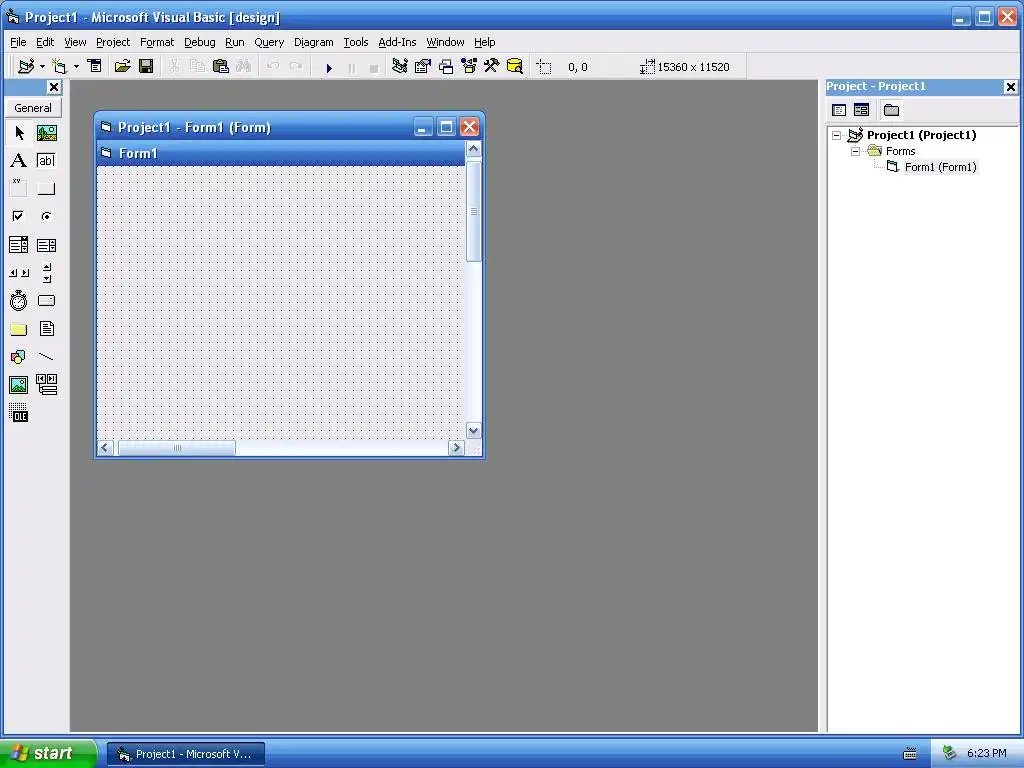Click View Object in Project panel
The width and height of the screenshot is (1024, 768).
[861, 110]
